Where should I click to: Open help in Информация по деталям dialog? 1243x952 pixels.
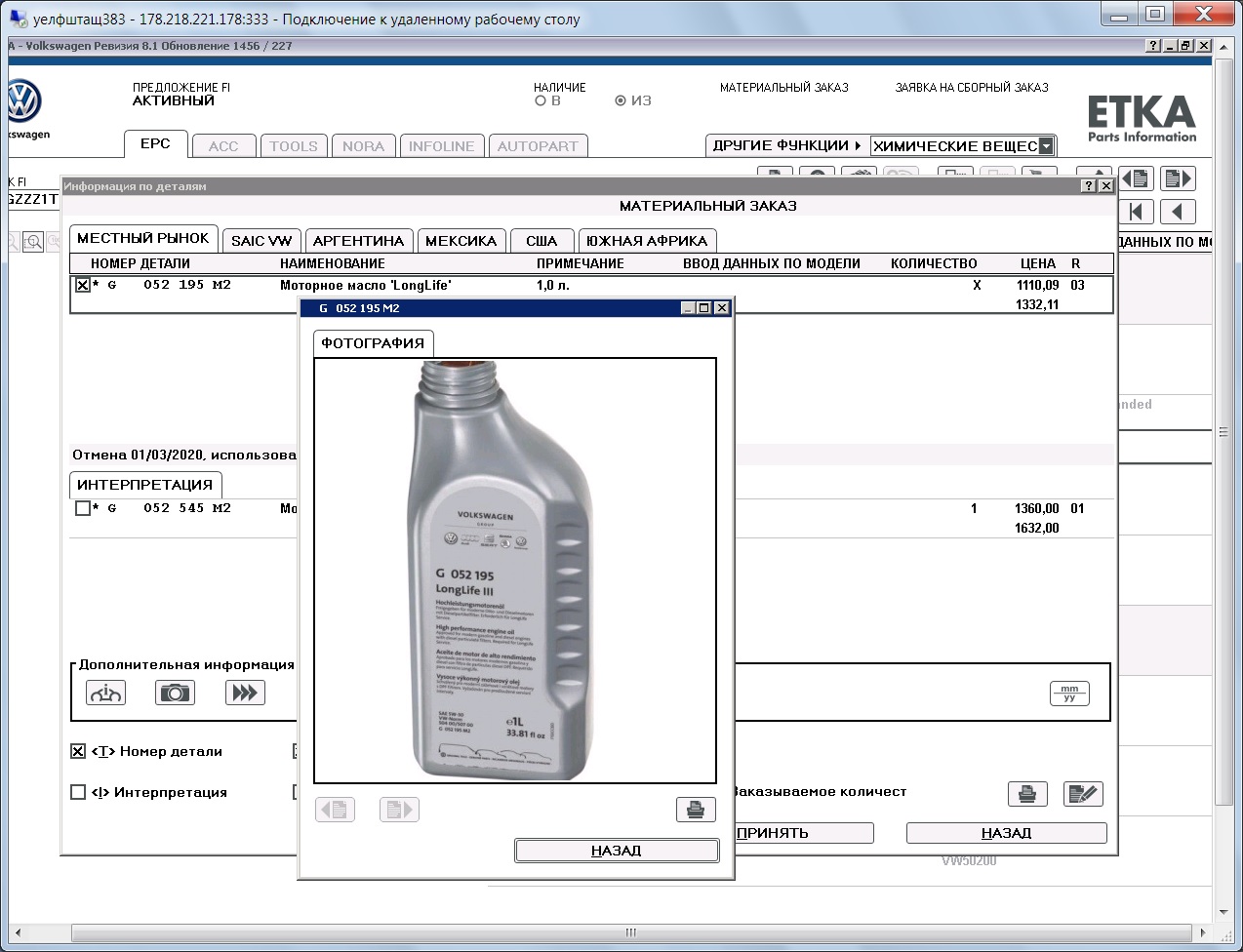tap(1089, 185)
